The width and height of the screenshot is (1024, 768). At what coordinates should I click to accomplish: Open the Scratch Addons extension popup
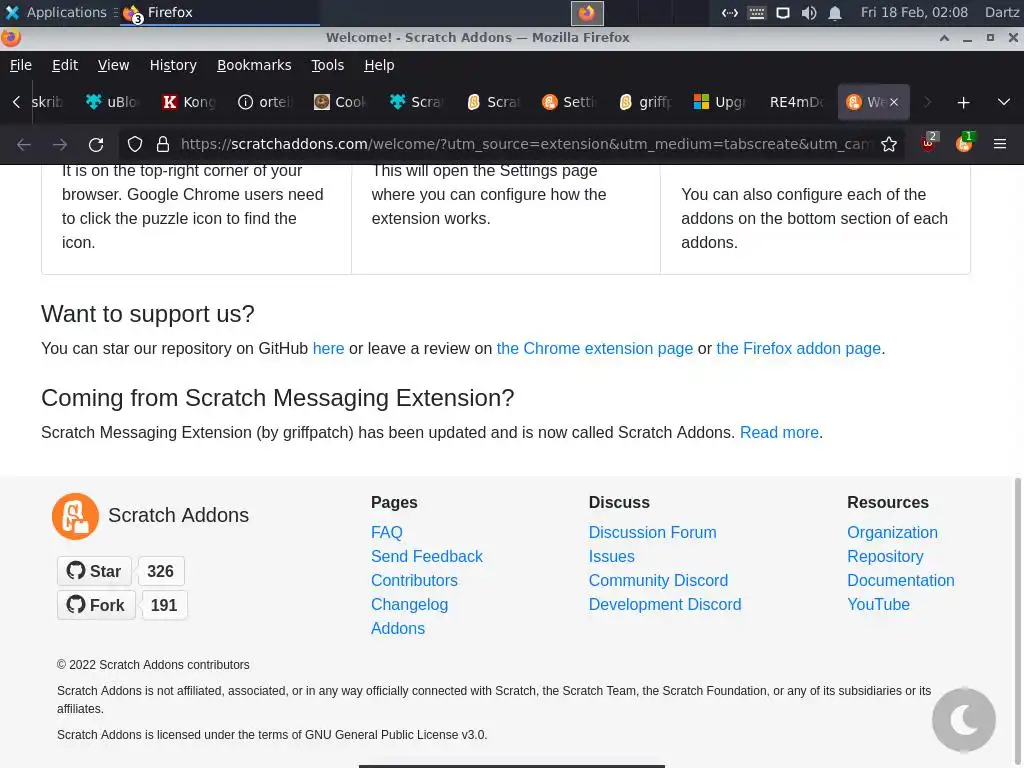[964, 143]
